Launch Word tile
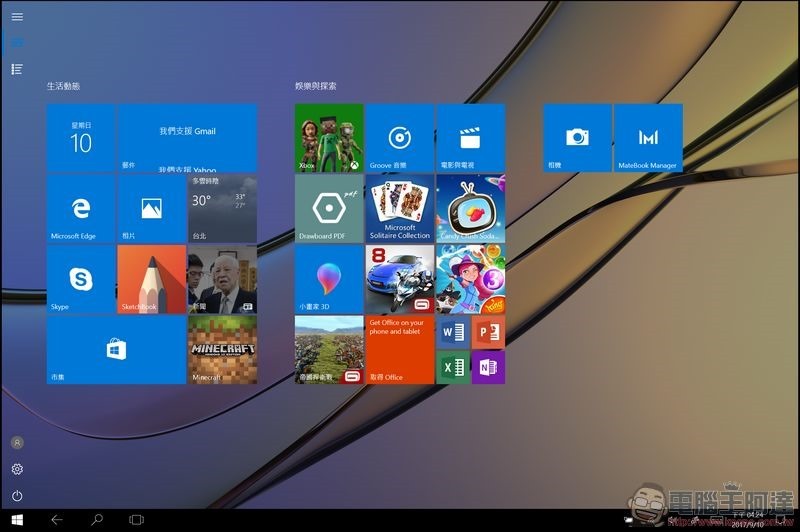 453,333
